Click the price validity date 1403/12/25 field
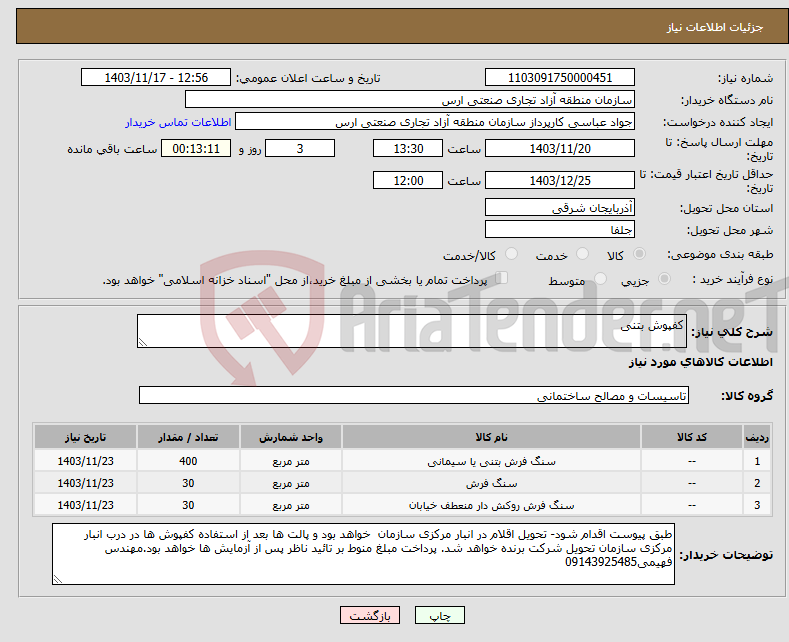 point(560,180)
